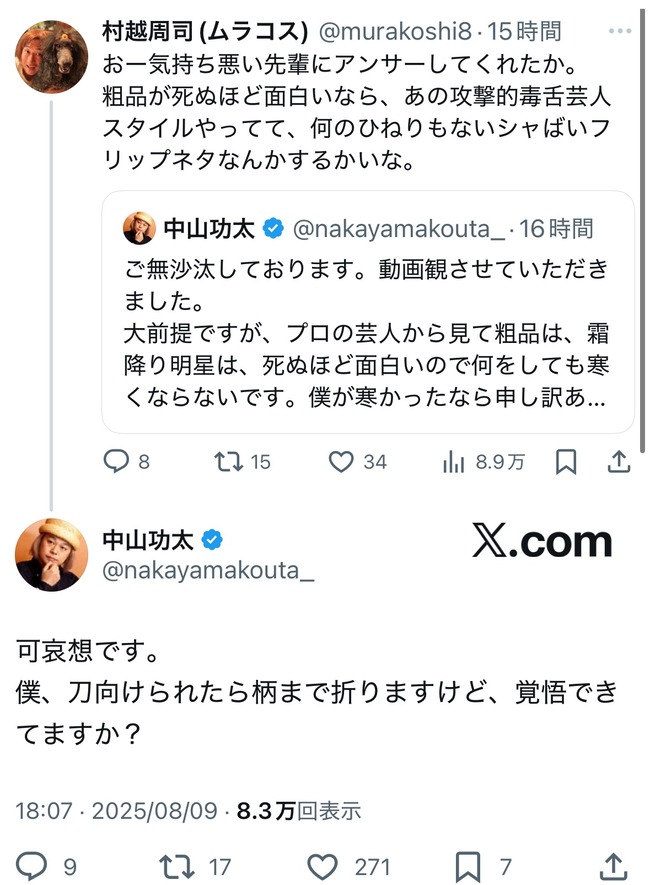Viewport: 650px width, 885px height.
Task: Like the main post with 271 likes
Action: [x=322, y=864]
